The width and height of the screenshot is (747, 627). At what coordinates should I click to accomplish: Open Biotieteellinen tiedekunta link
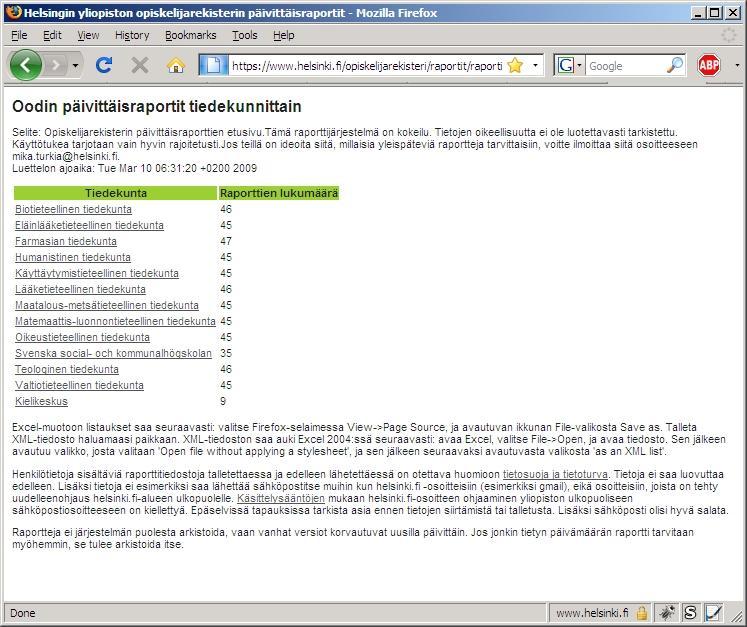(73, 209)
